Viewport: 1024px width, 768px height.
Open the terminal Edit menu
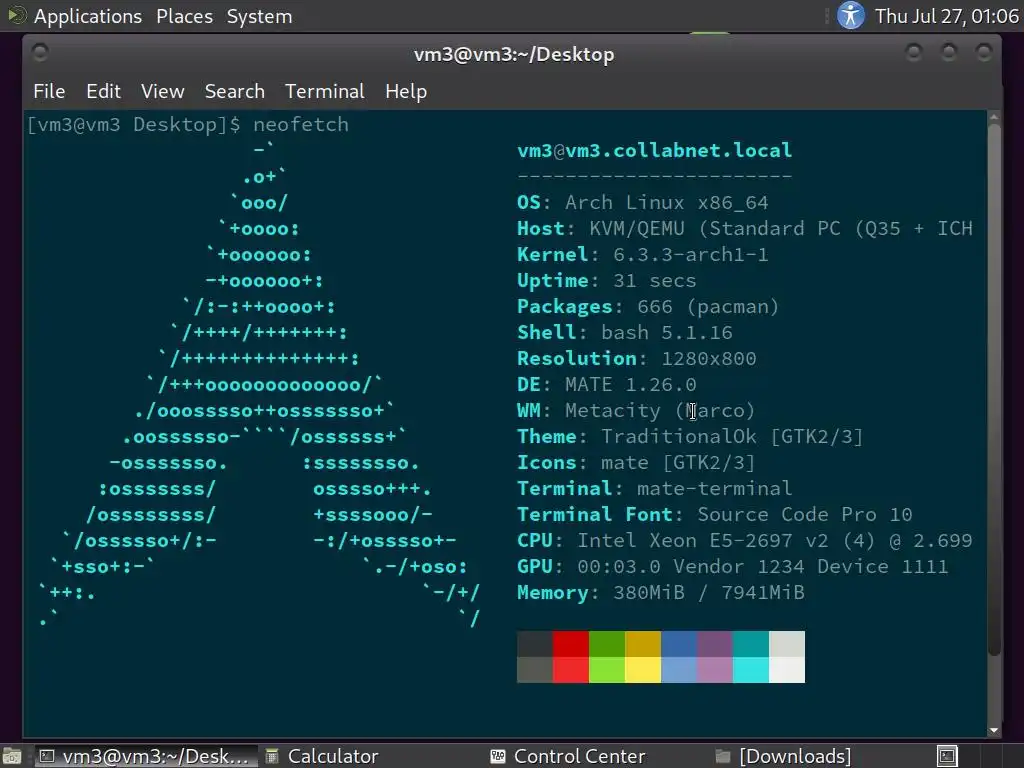pos(103,91)
